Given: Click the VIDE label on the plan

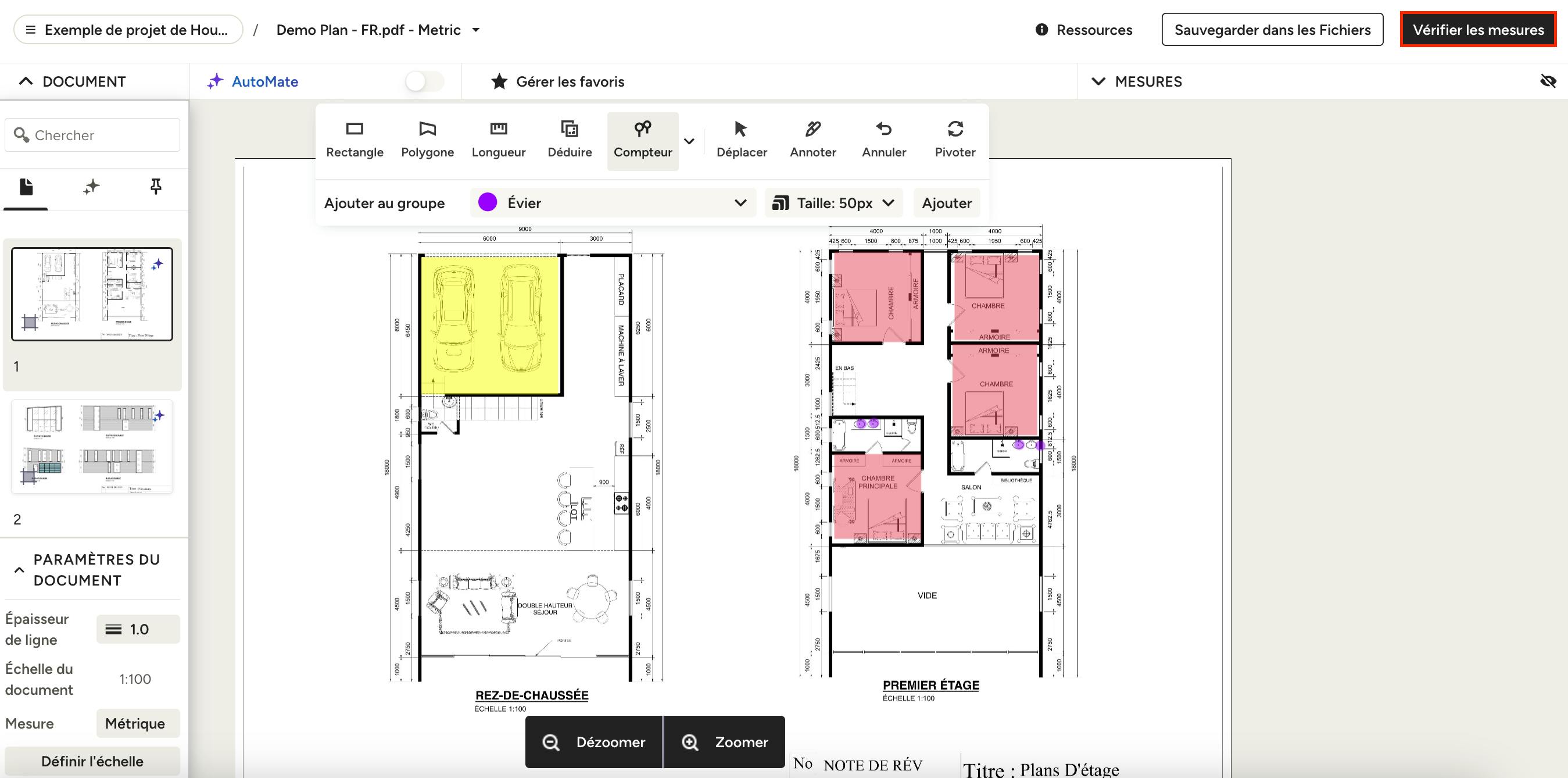Looking at the screenshot, I should coord(927,595).
